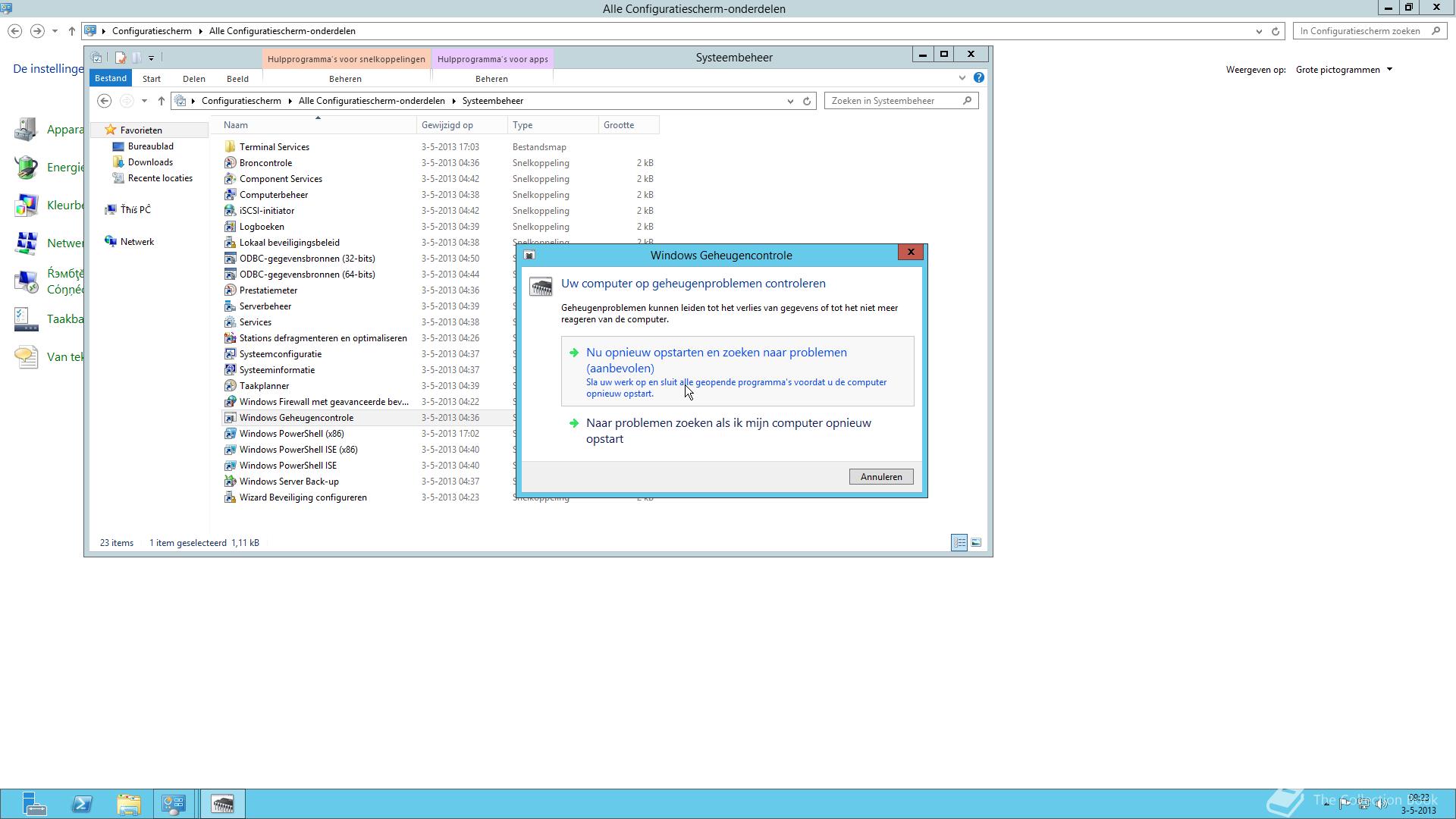This screenshot has height=819, width=1456.
Task: Click the memory diagnostic taskbar button
Action: coord(222,804)
